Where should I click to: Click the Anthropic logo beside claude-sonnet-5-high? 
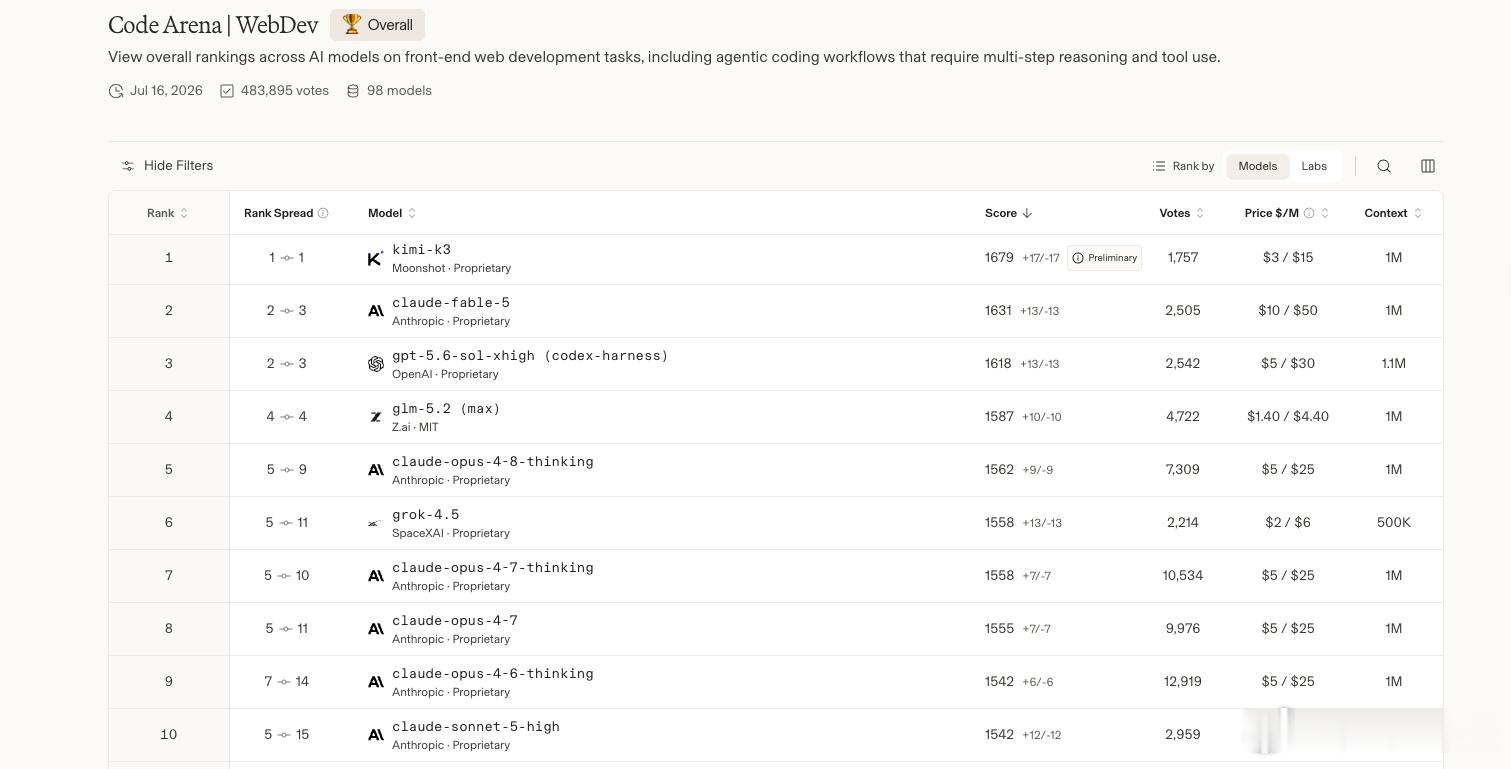click(x=376, y=735)
